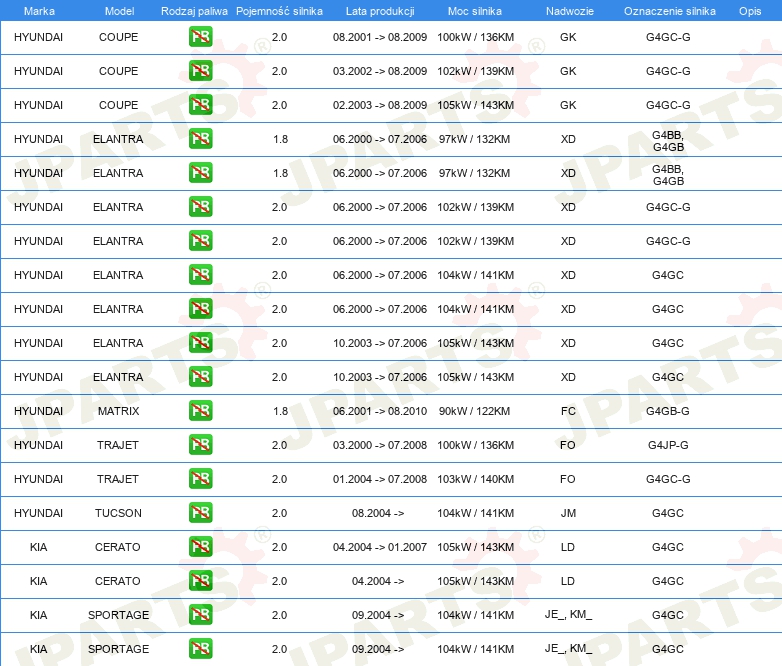Click the Model column header

119,11
